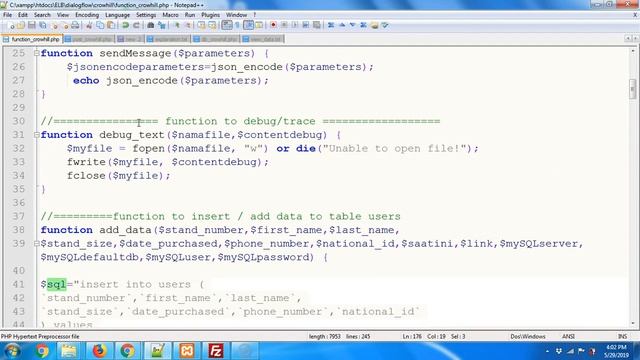Click the Redo toolbar icon
This screenshot has height=360, width=640.
(136, 25)
